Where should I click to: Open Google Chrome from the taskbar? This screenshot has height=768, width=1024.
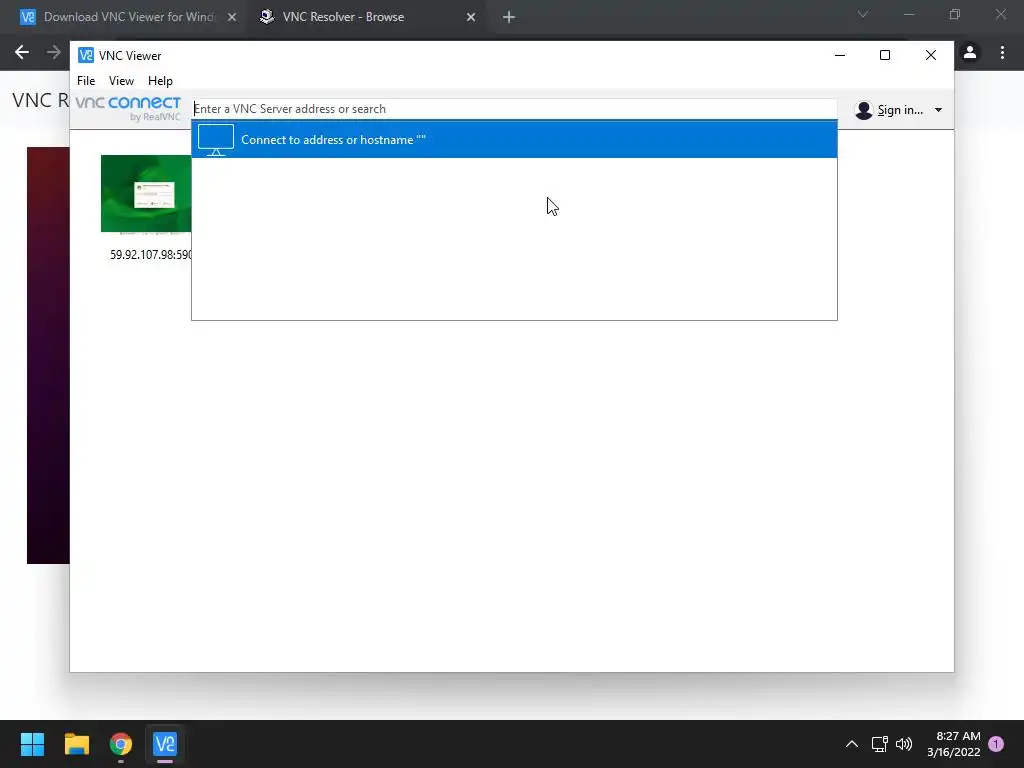(121, 744)
